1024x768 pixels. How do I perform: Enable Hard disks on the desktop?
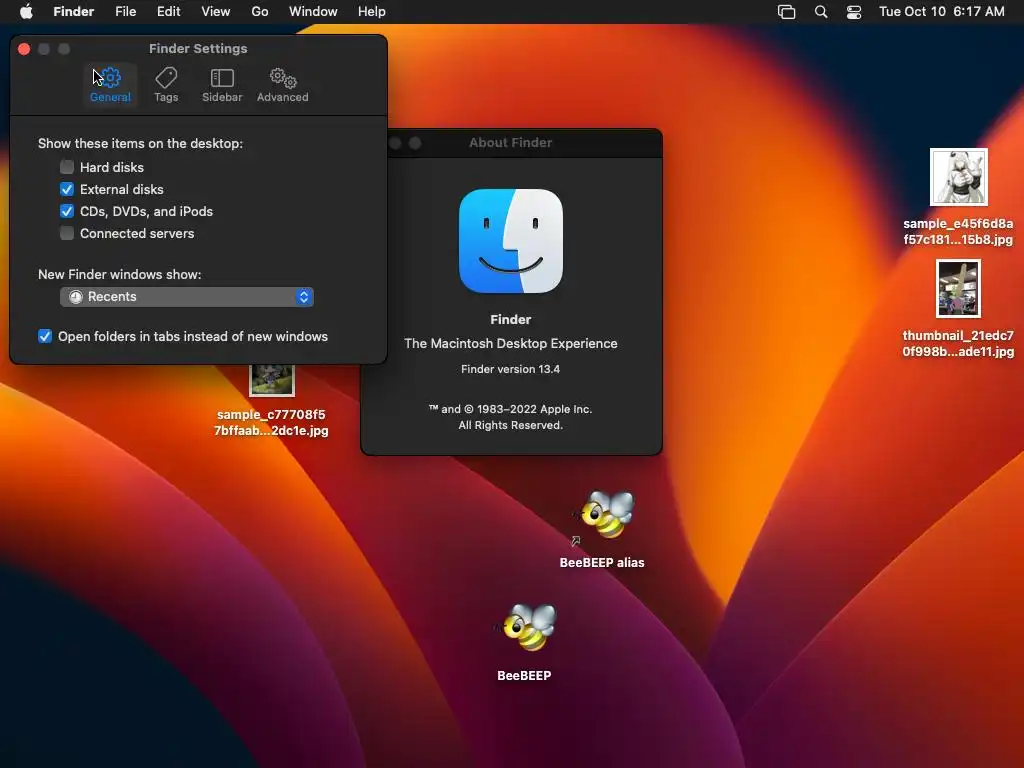point(67,167)
